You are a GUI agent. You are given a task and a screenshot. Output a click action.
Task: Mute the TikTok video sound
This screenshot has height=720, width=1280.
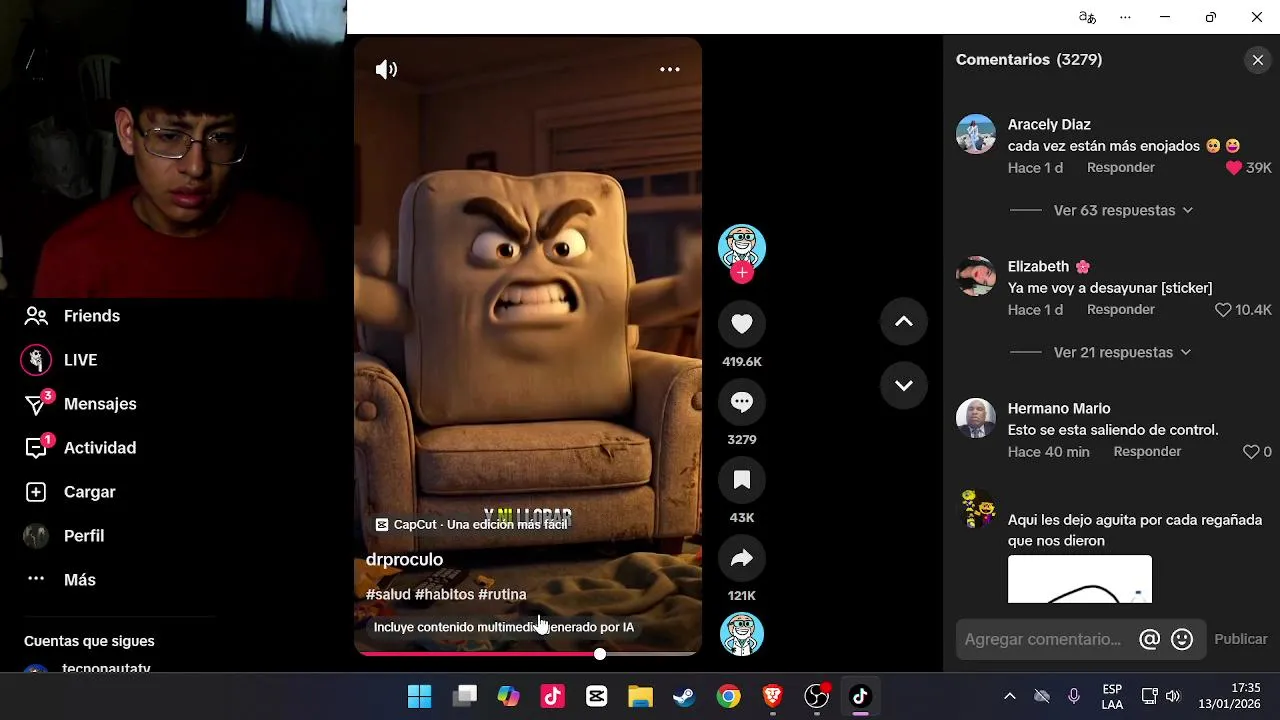click(386, 69)
